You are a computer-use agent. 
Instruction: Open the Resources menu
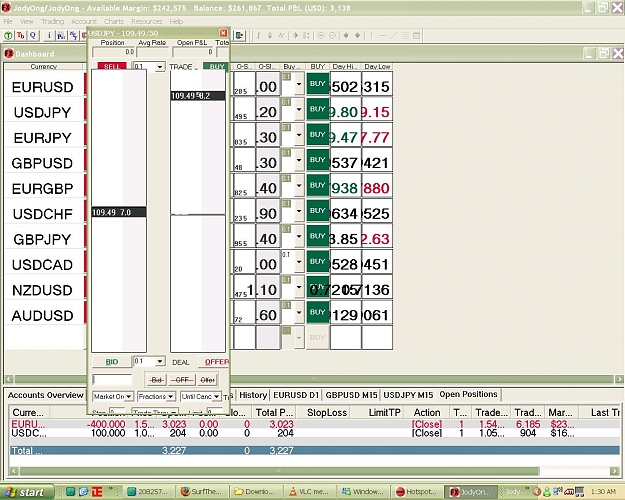tap(146, 22)
